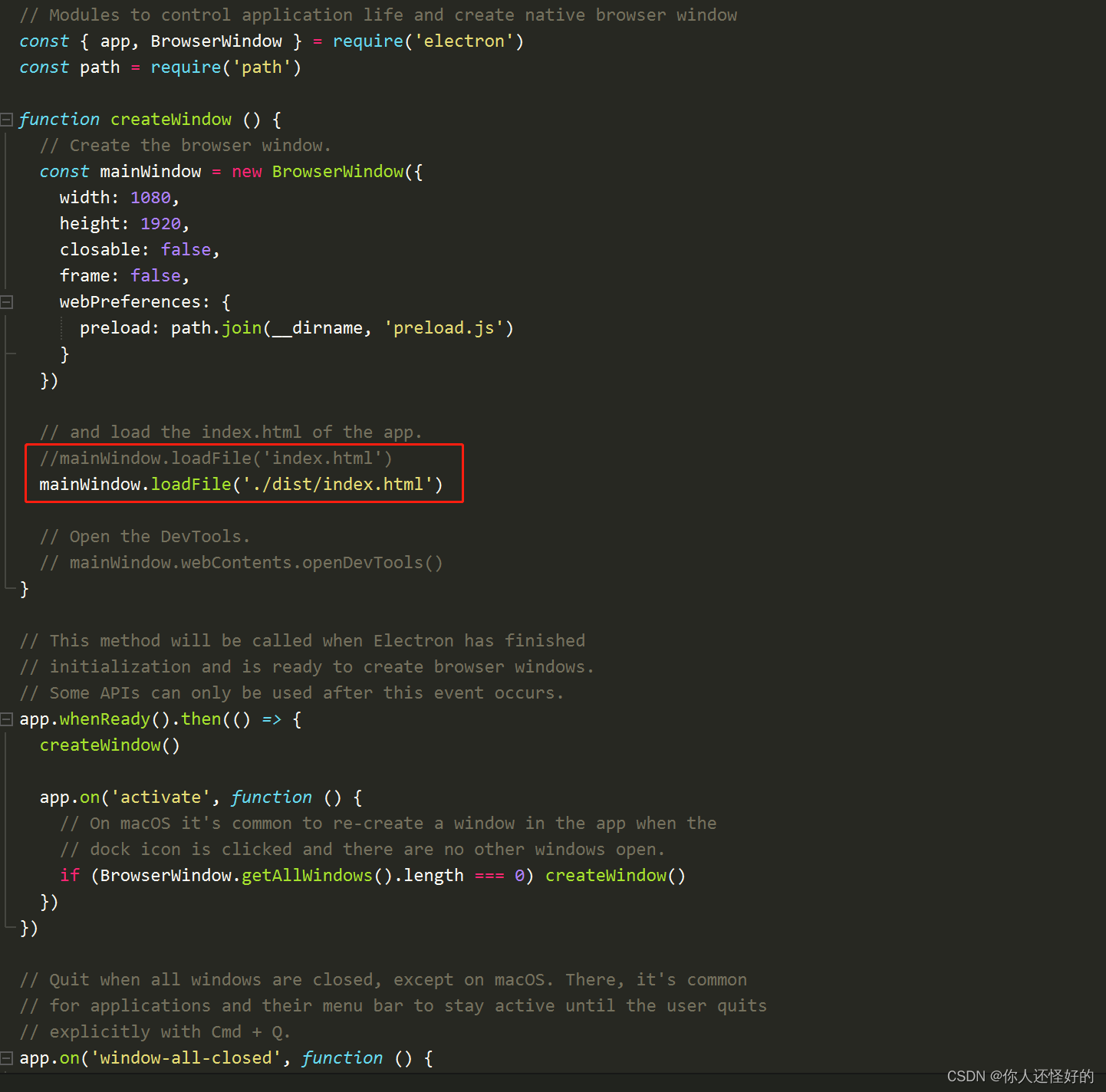The height and width of the screenshot is (1092, 1106).
Task: Click the new BrowserWindow constructor call
Action: 328,172
